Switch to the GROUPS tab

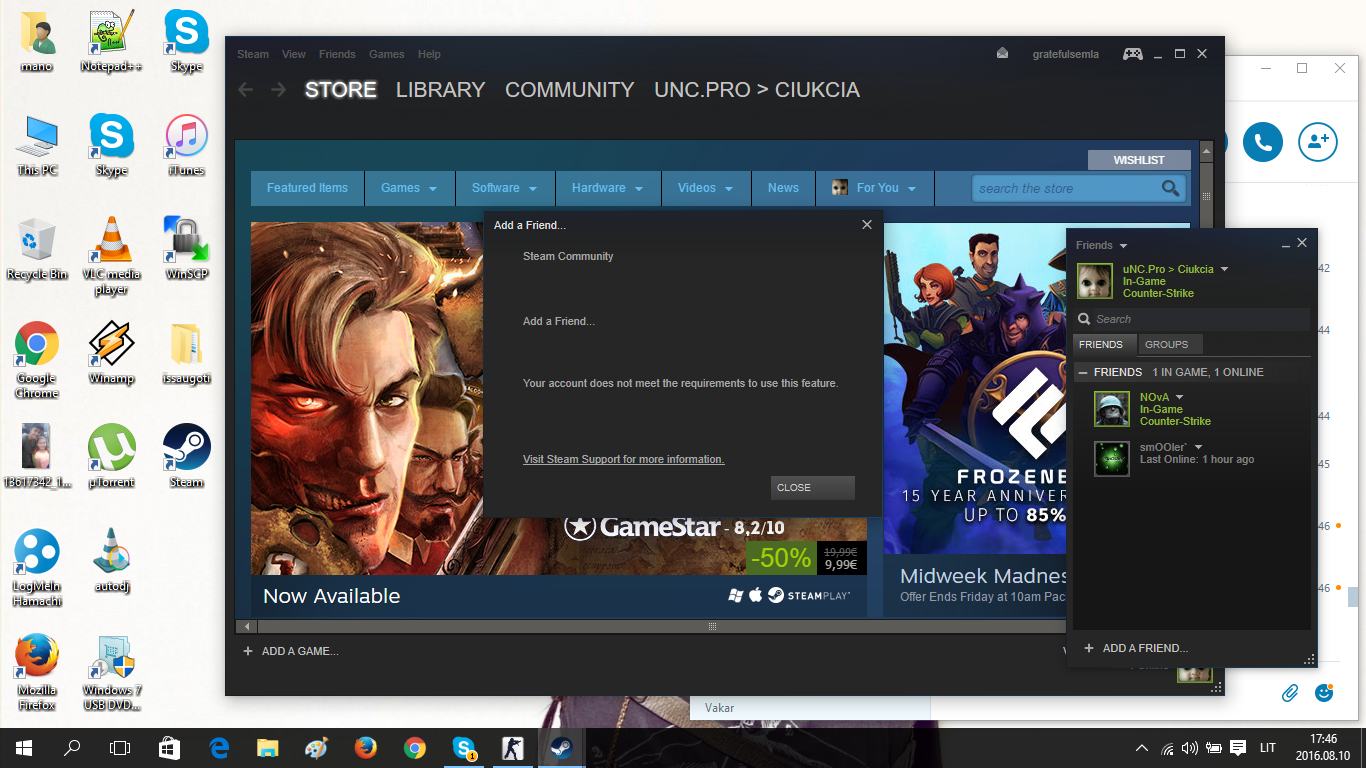click(1167, 344)
